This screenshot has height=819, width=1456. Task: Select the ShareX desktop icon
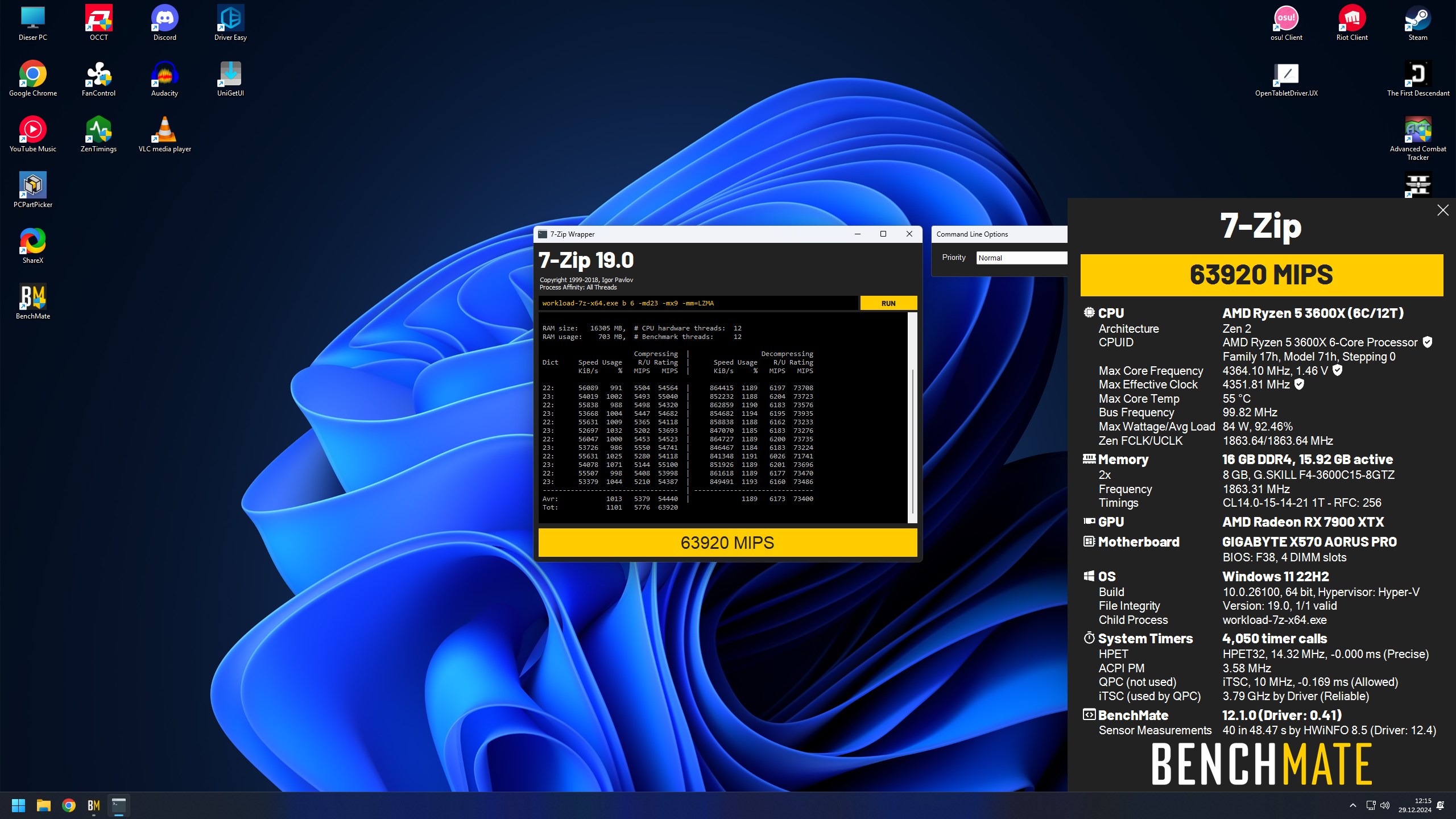[x=33, y=246]
